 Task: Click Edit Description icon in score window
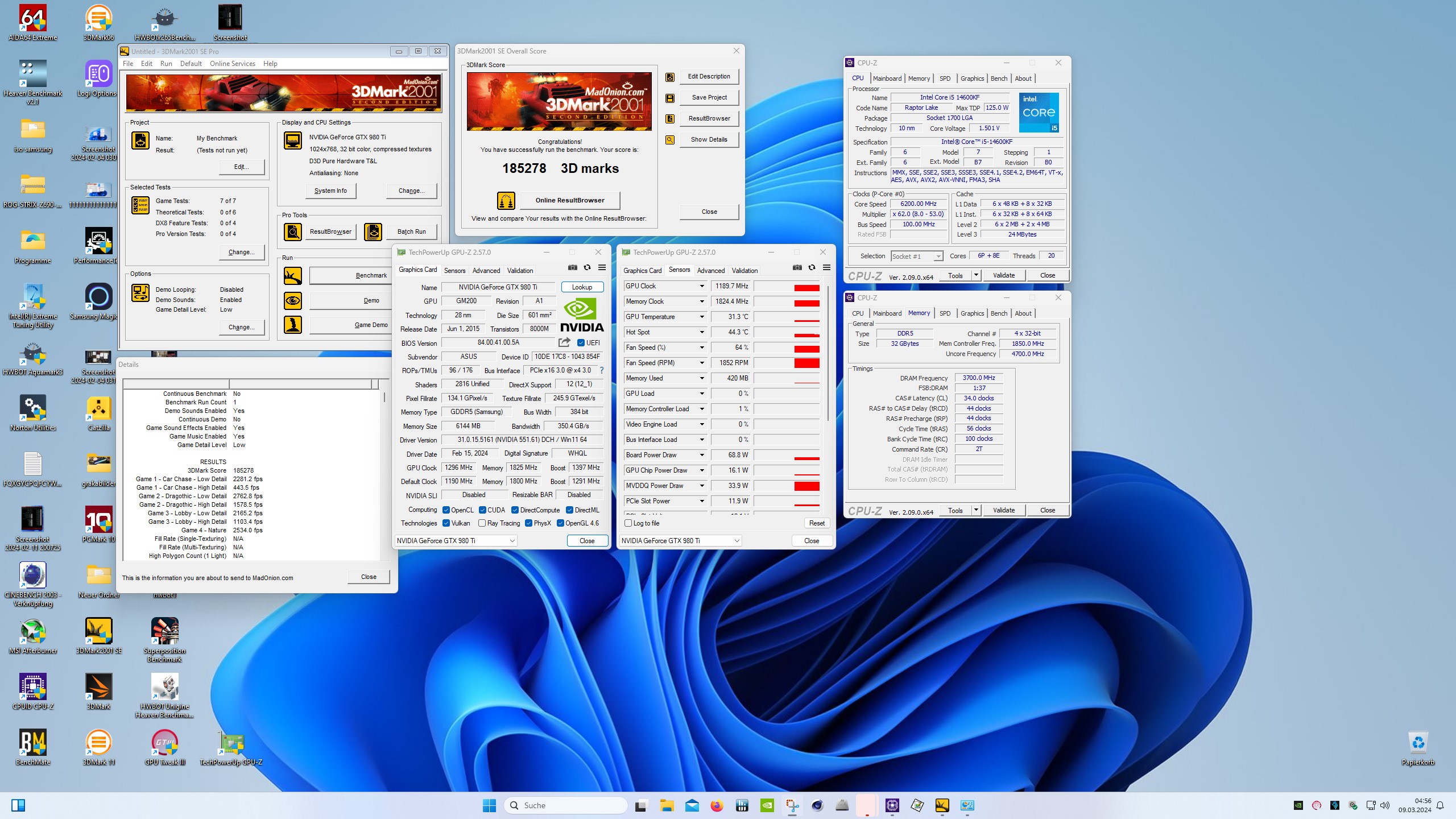pos(670,77)
